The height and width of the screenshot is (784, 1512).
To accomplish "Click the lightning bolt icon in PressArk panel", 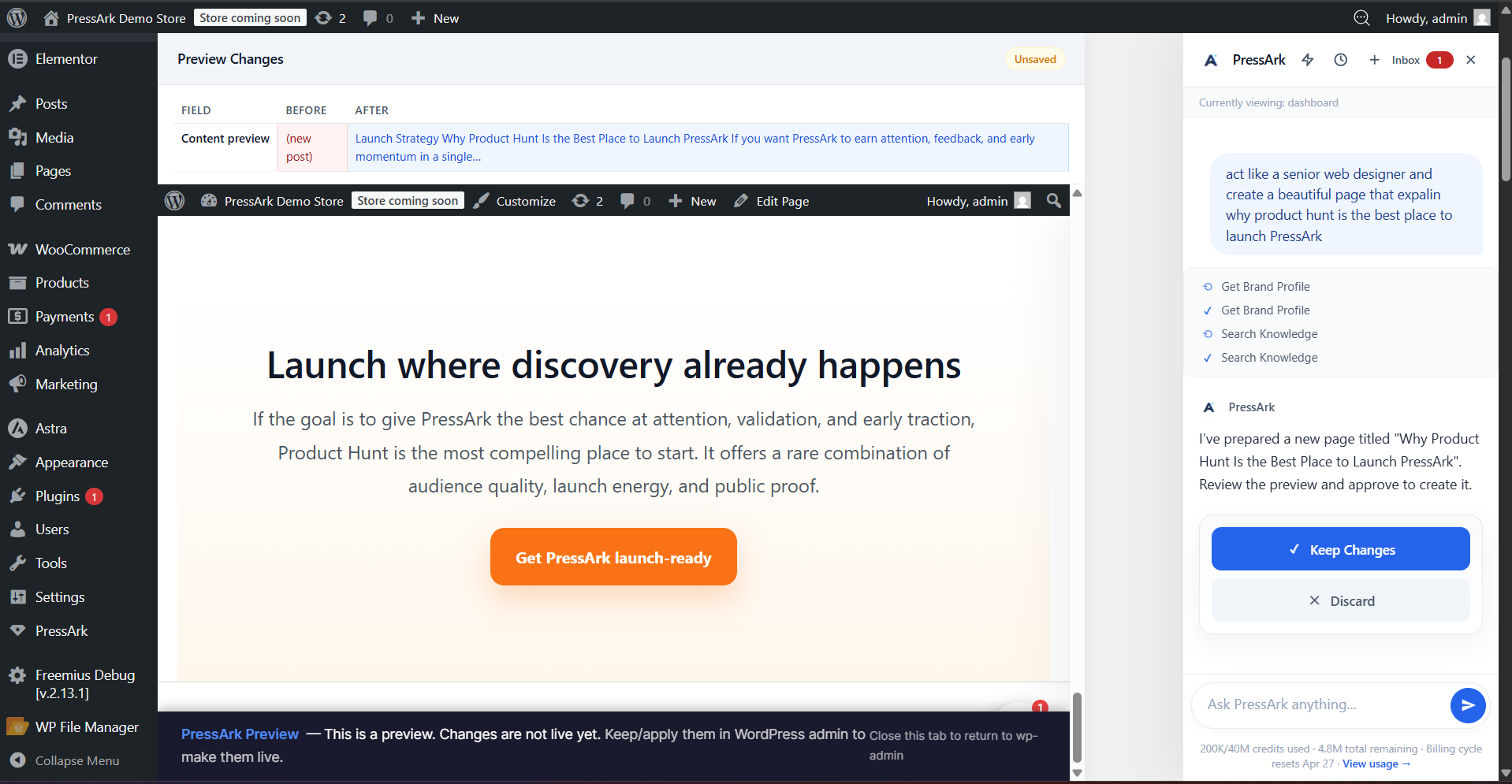I will [1308, 60].
